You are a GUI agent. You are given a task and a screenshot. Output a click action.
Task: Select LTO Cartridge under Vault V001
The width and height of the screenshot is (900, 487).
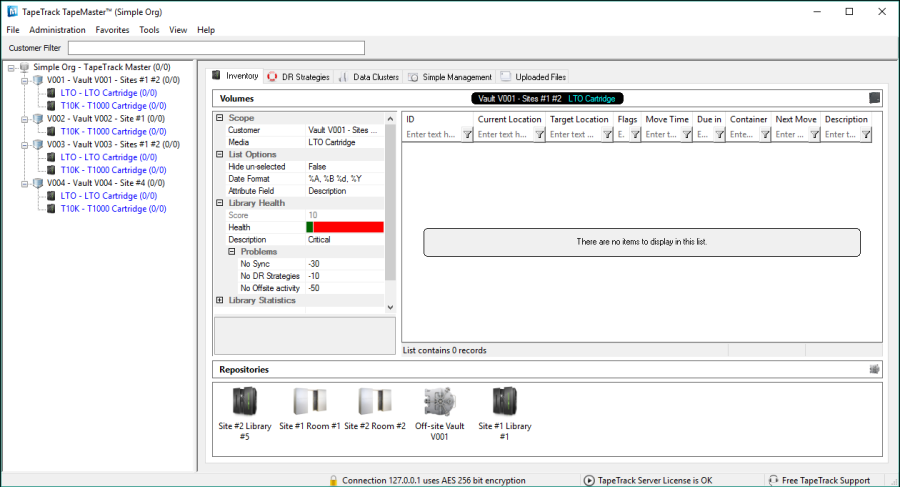tap(108, 92)
